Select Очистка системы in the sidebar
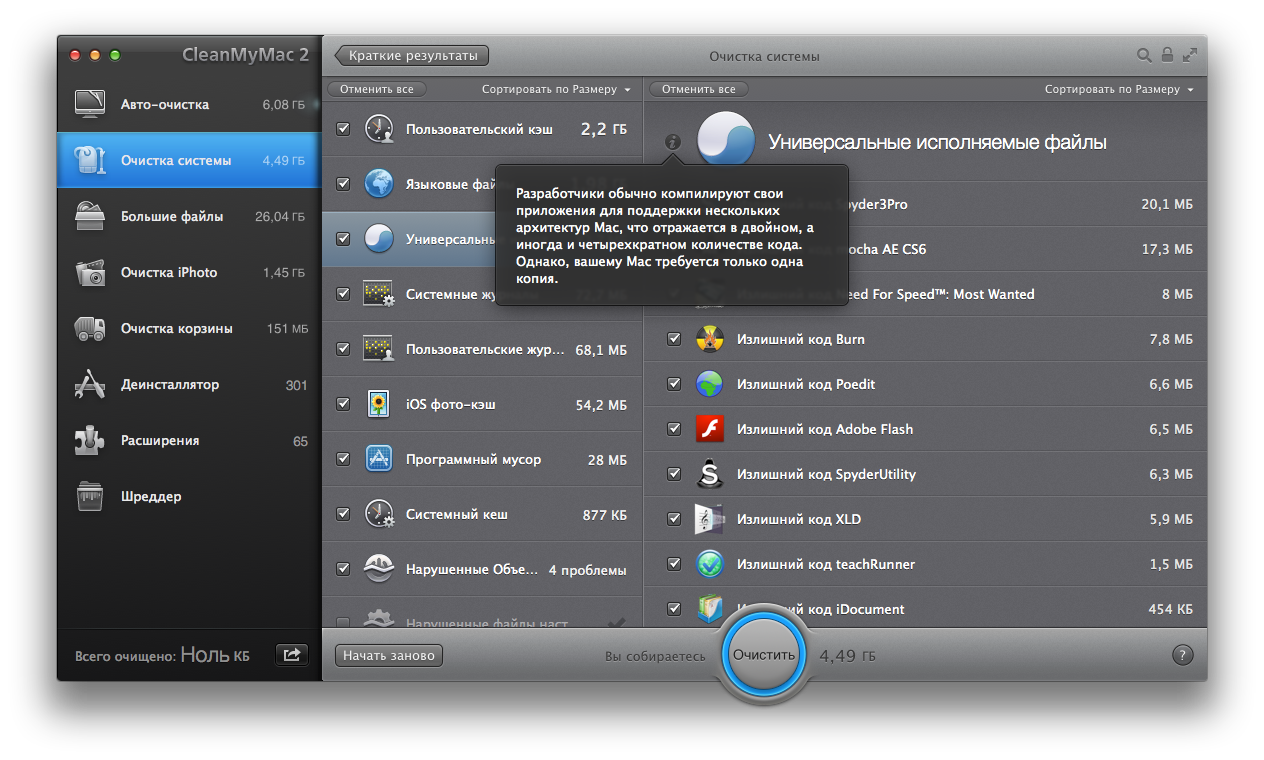The image size is (1264, 760). point(189,160)
